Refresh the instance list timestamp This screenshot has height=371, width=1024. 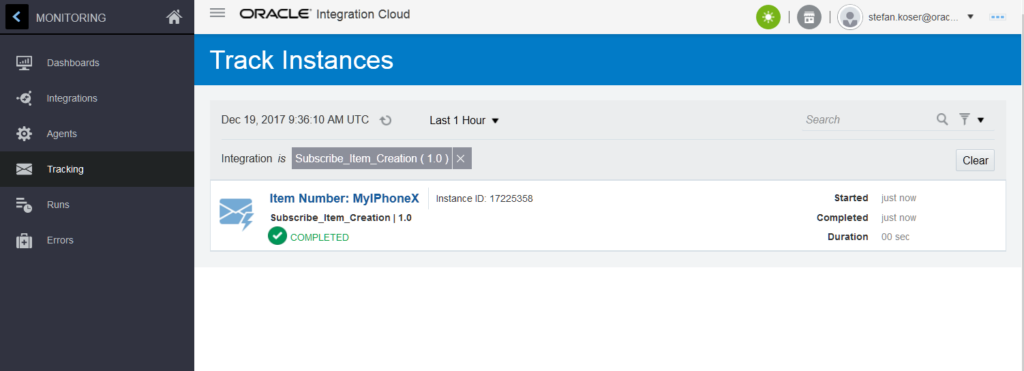point(386,120)
